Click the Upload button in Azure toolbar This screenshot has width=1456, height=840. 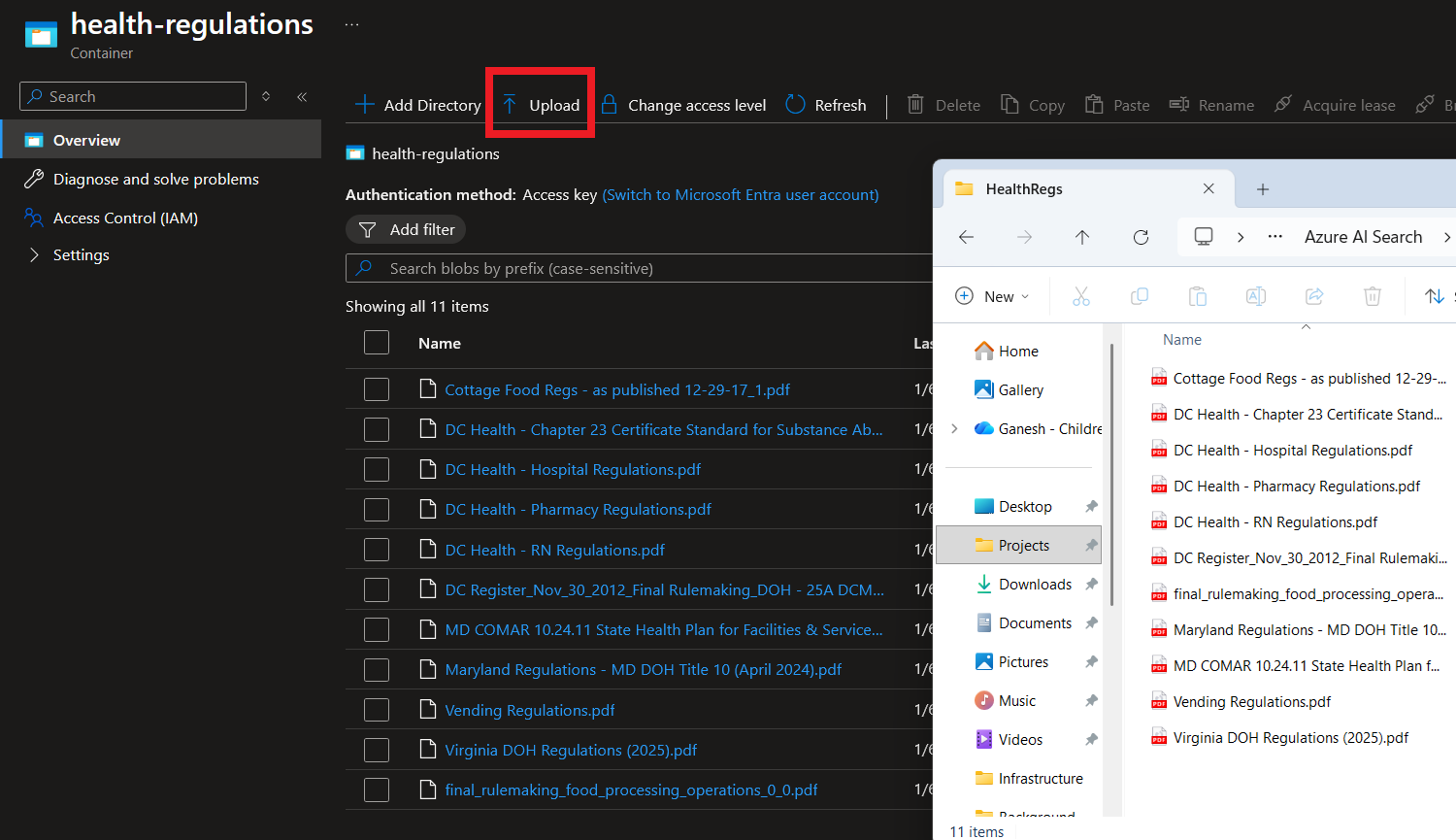[541, 105]
